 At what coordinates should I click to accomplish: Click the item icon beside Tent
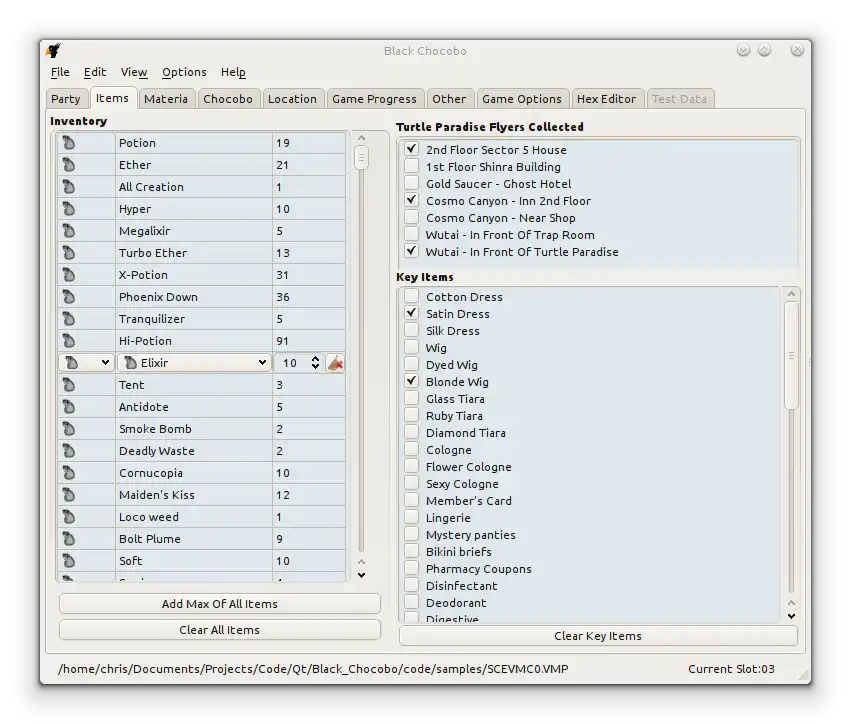68,385
